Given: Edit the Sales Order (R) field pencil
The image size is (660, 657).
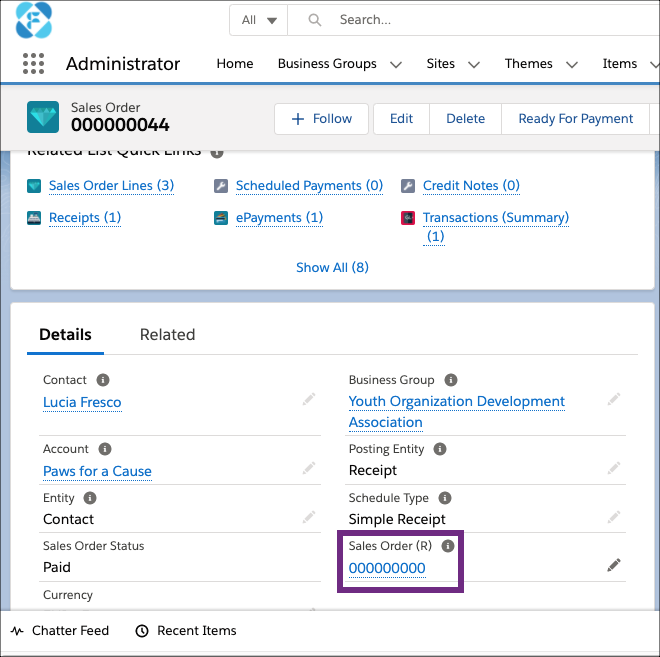Looking at the screenshot, I should click(x=614, y=565).
